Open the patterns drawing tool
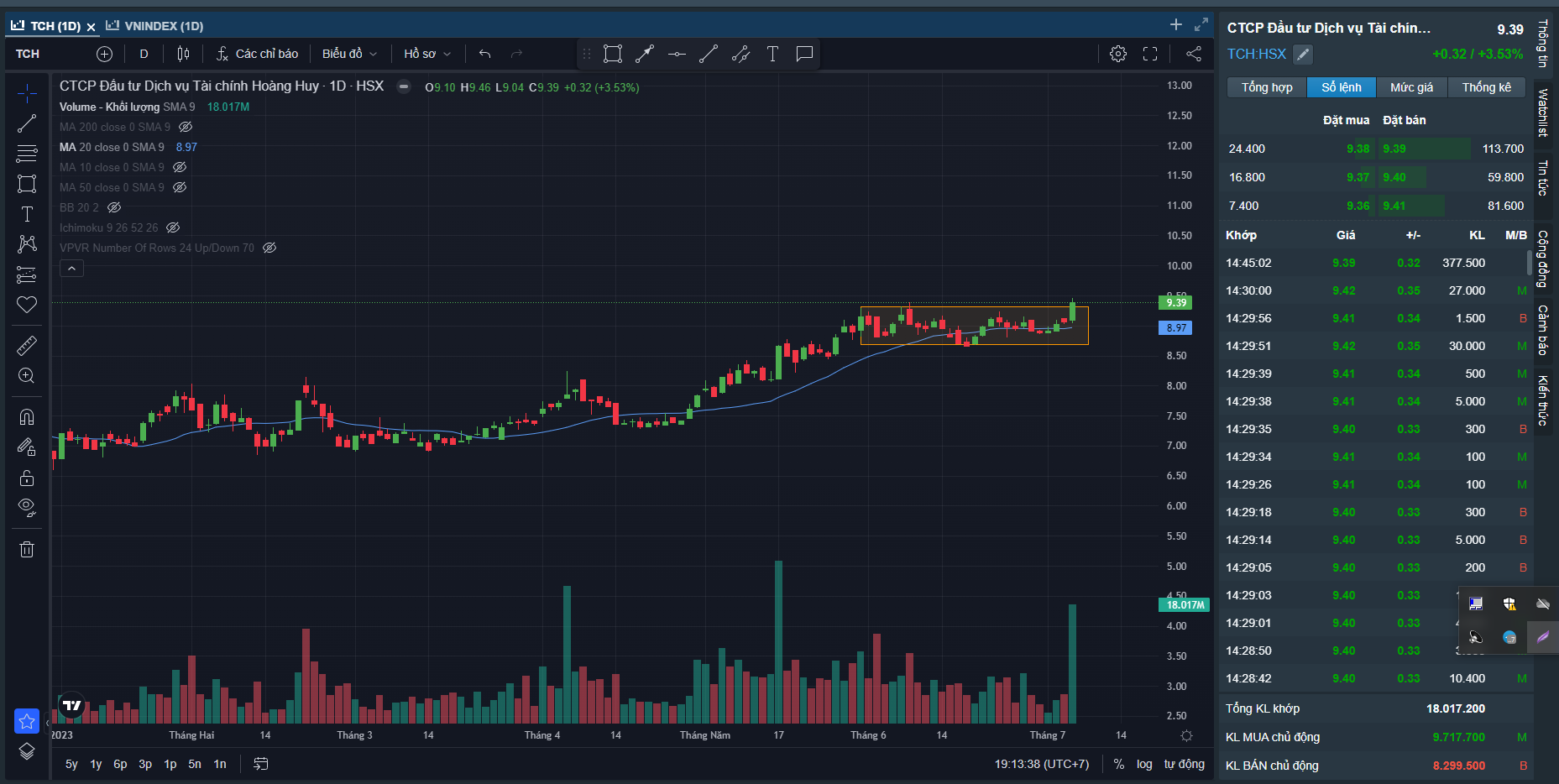This screenshot has width=1559, height=784. coord(27,244)
